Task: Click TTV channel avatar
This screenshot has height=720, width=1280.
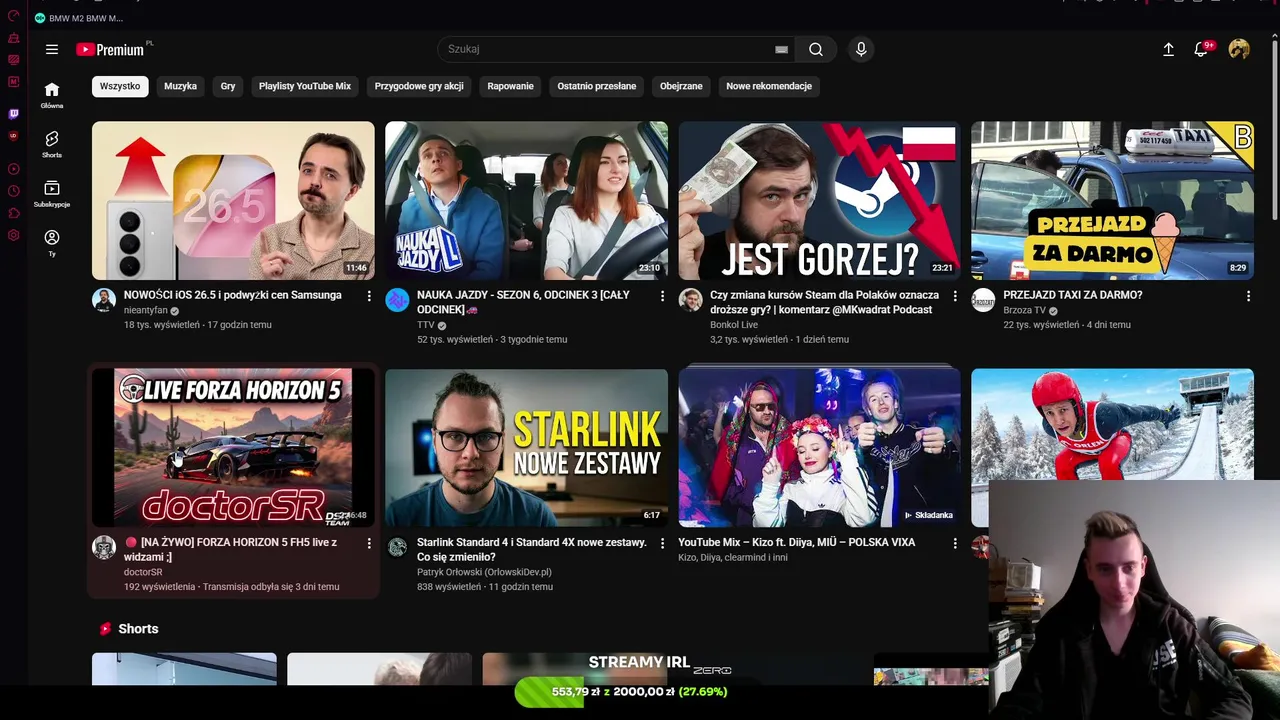Action: 397,300
